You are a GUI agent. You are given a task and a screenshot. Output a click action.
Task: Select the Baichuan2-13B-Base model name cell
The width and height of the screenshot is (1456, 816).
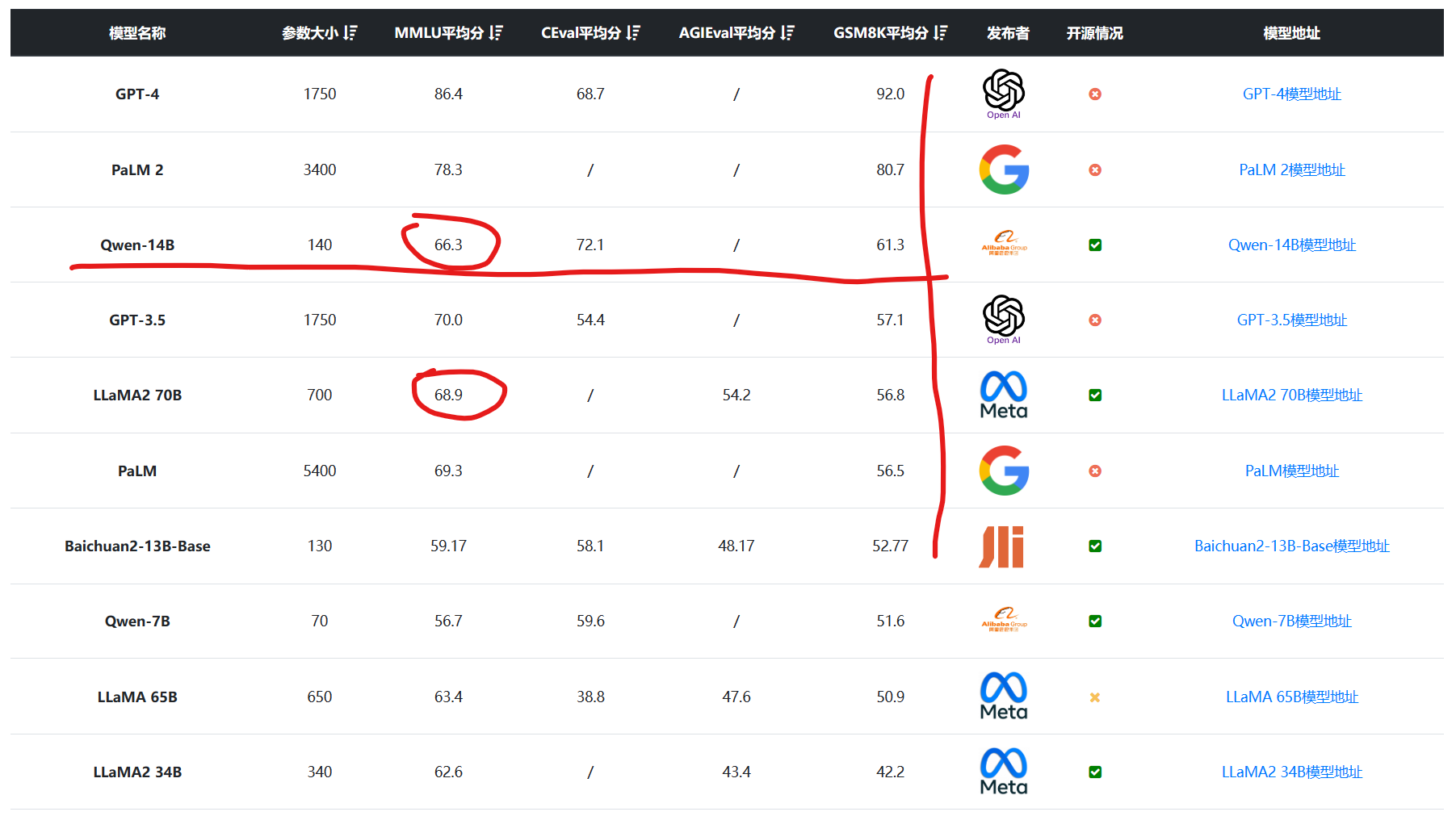pos(137,546)
